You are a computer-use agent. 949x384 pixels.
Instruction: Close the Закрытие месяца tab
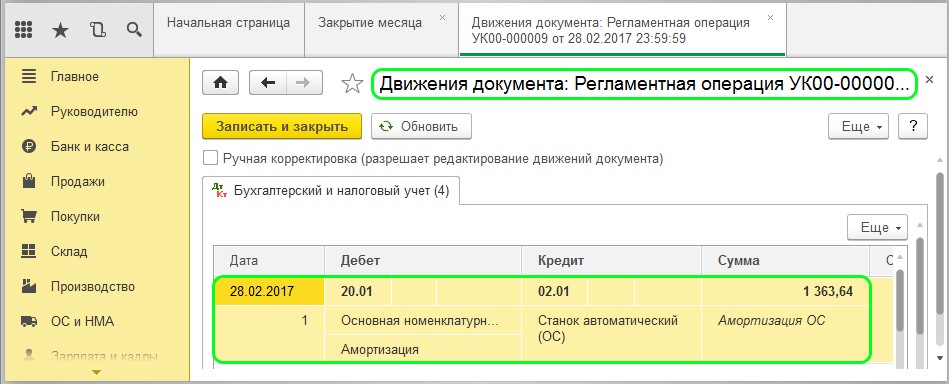pos(442,18)
